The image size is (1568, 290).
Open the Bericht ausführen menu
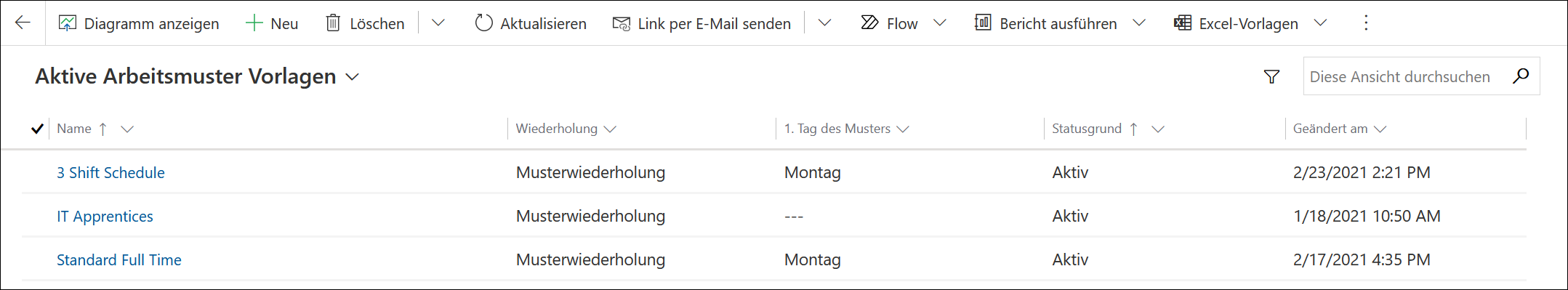1046,23
